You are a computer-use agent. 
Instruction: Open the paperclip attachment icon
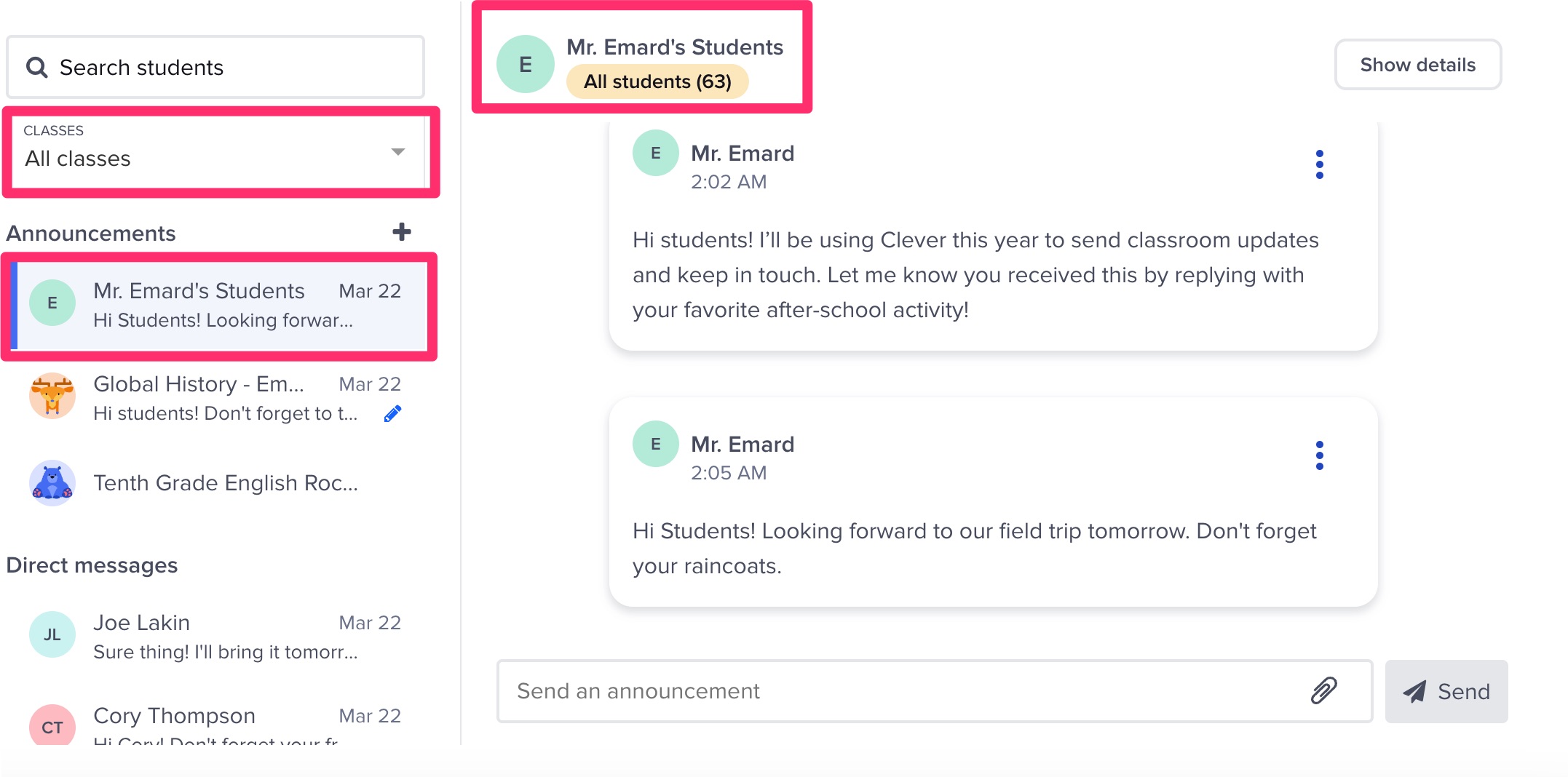(1322, 690)
